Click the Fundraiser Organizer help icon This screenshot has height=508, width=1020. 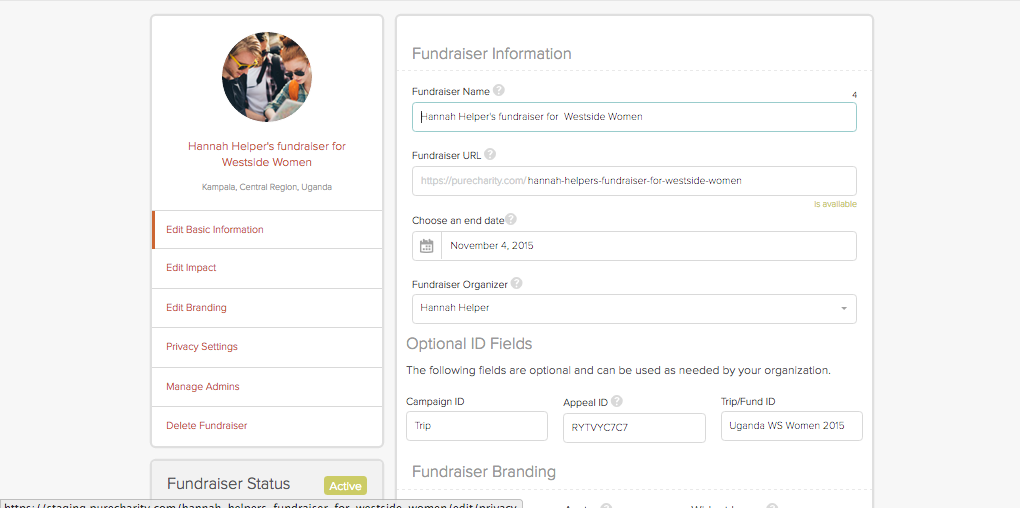(517, 284)
